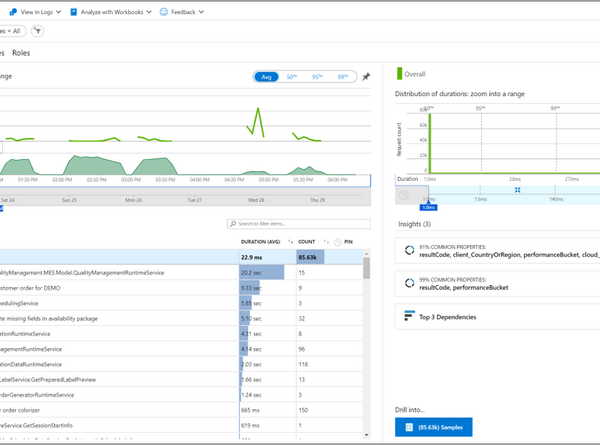Screen dimensions: 600x445
Task: Sort by DURATION (AVG) column arrows
Action: [x=290, y=242]
